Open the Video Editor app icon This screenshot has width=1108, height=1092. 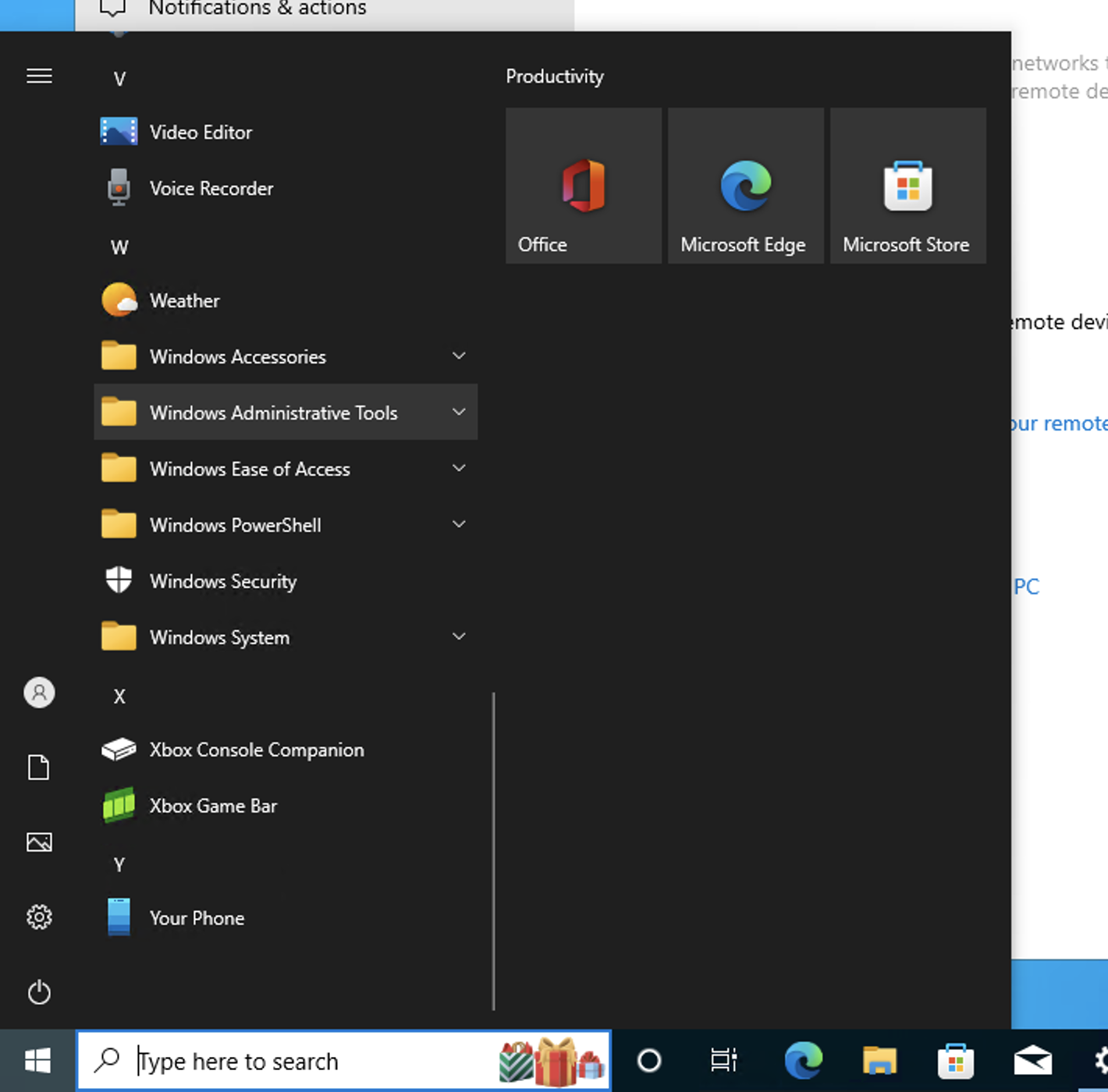coord(119,132)
